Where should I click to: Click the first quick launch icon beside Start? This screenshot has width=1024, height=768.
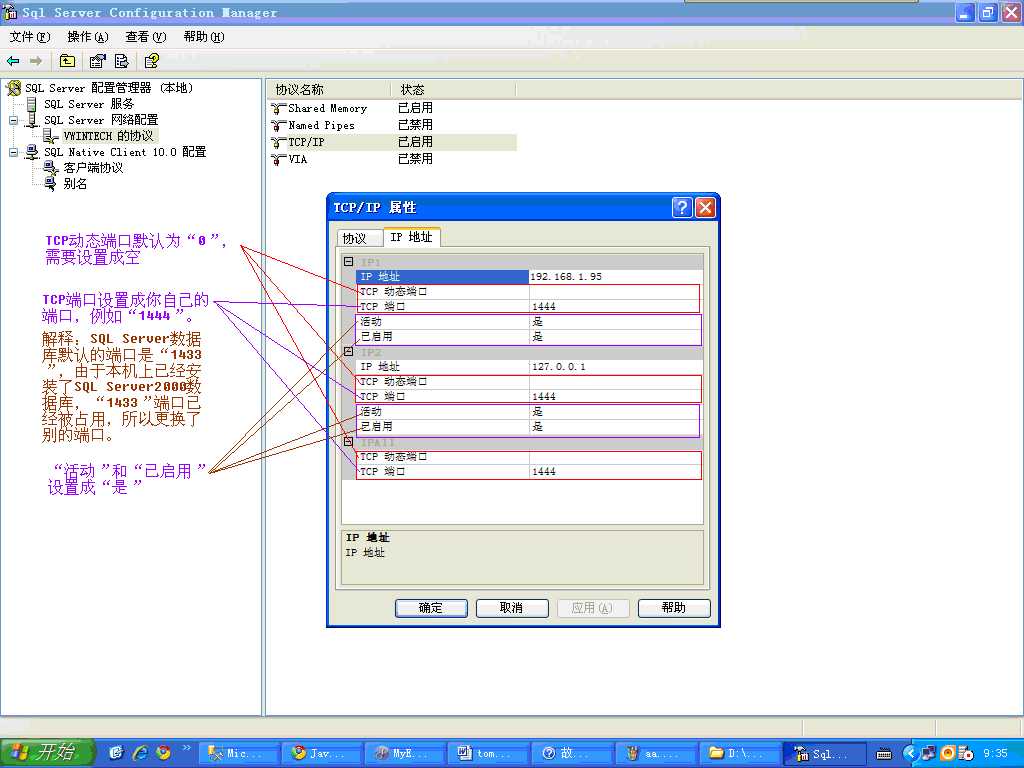point(116,753)
